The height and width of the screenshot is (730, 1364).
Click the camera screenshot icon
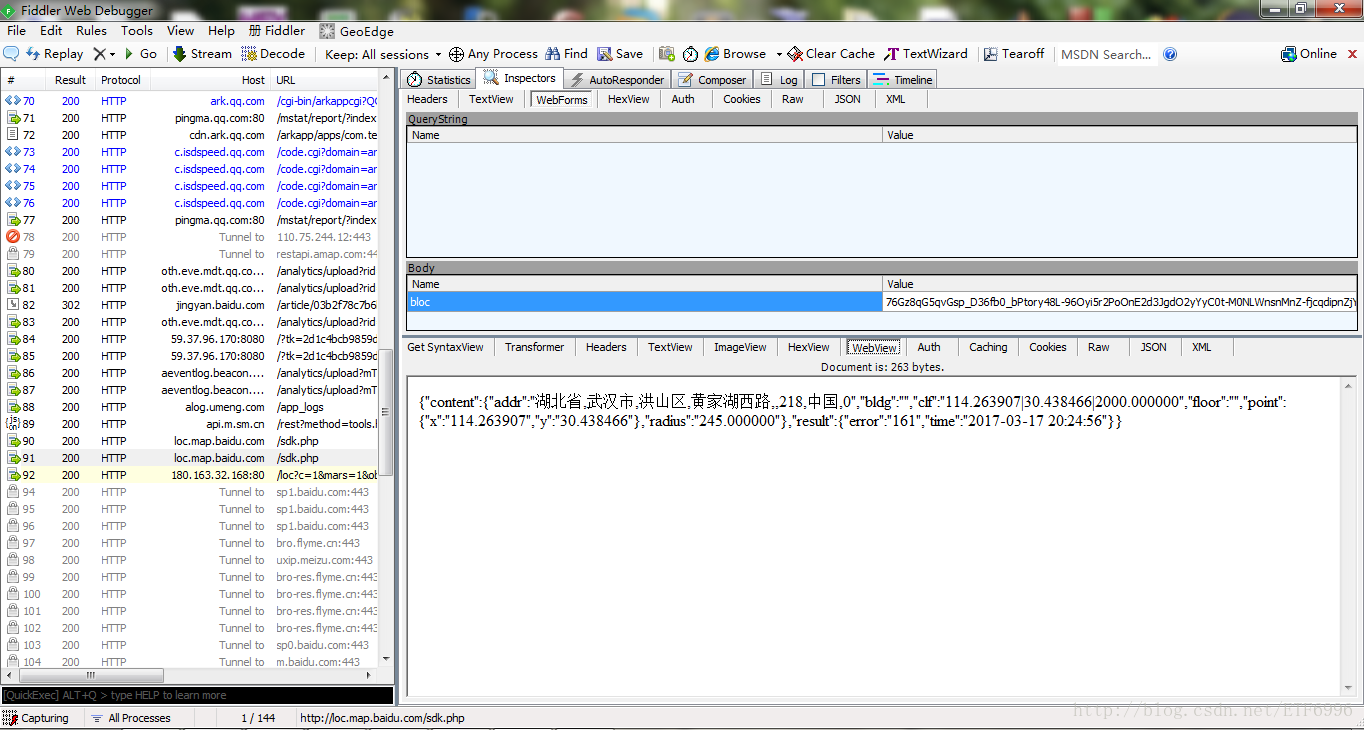point(667,54)
